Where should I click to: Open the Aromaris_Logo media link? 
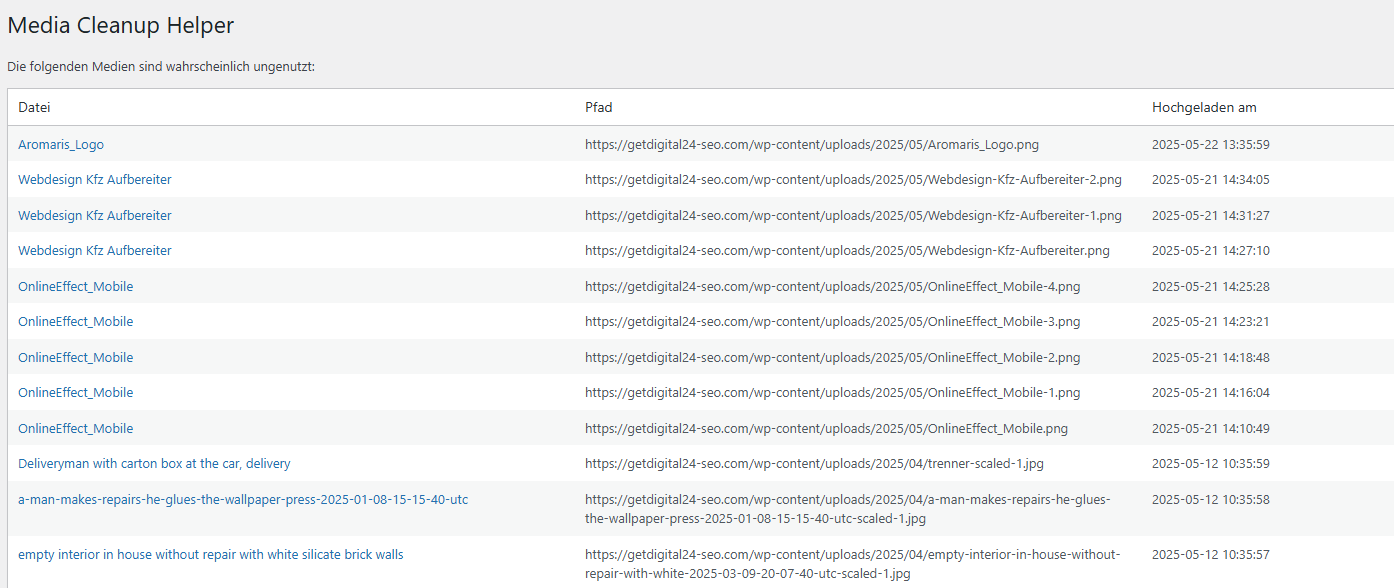pyautogui.click(x=61, y=145)
